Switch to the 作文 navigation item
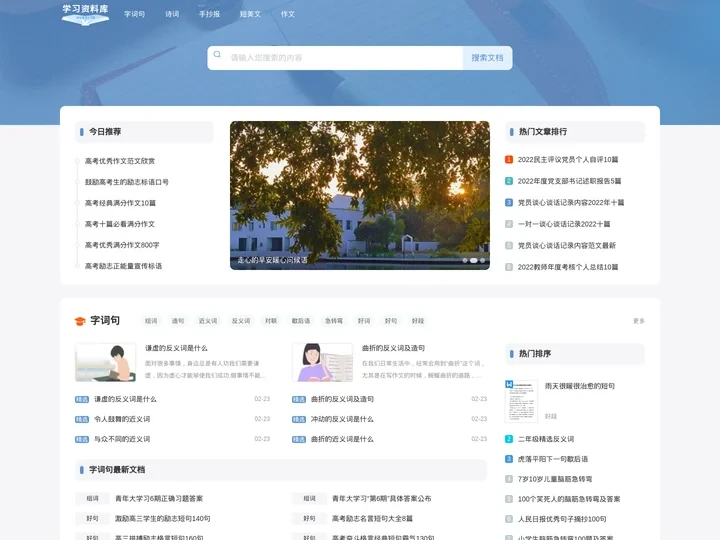The image size is (720, 540). (288, 14)
